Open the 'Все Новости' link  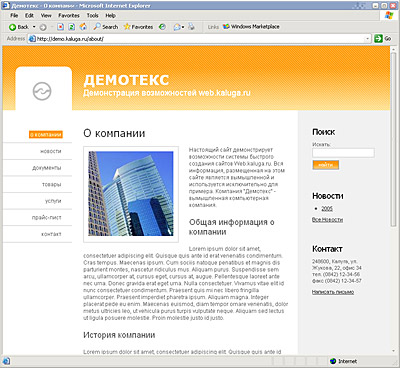point(327,220)
